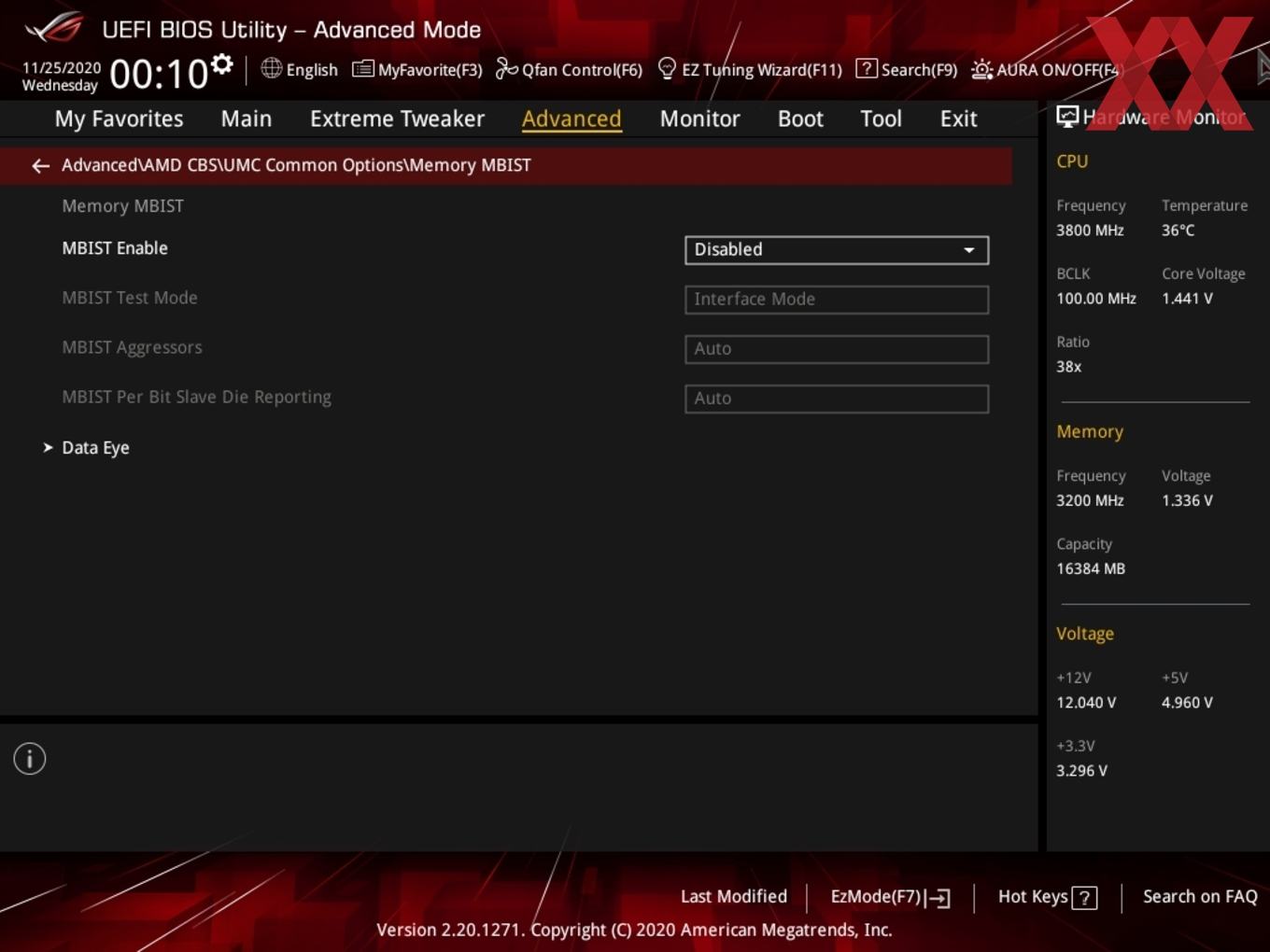Click Capacity value 16384 MB
This screenshot has height=952, width=1270.
click(x=1091, y=568)
